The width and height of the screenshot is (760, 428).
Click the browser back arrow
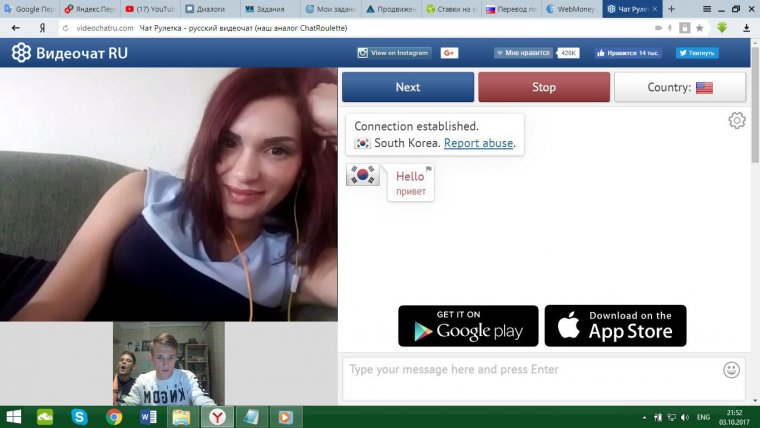(15, 28)
